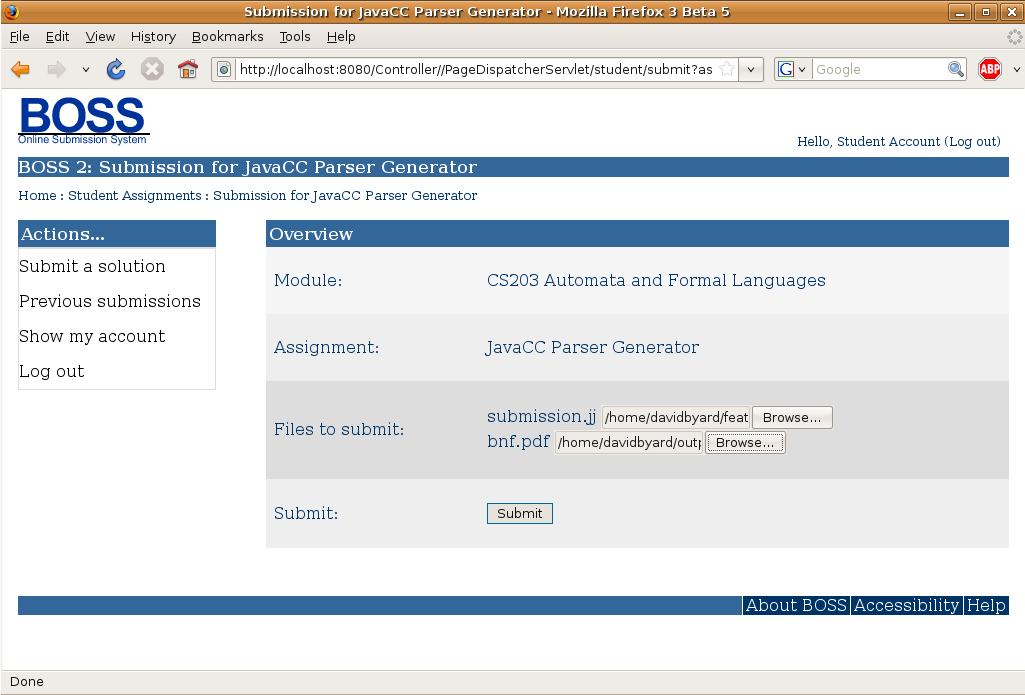Click the search magnifier icon
This screenshot has height=695, width=1025.
(x=956, y=69)
